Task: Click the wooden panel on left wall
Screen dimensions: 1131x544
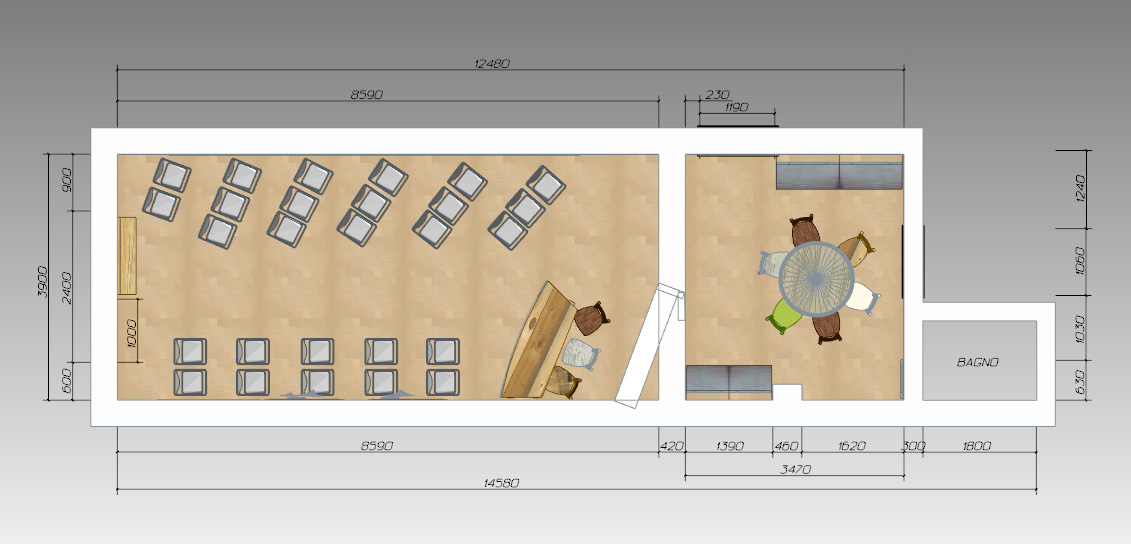Action: click(128, 255)
